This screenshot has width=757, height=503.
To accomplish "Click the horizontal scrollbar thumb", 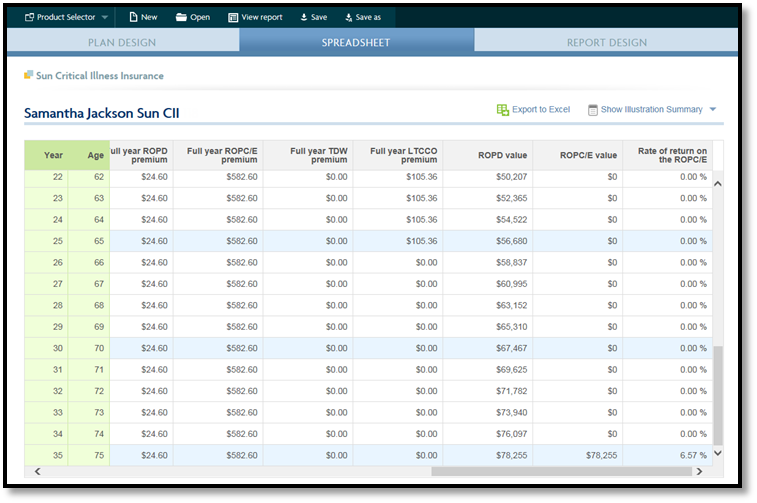I will click(x=562, y=471).
